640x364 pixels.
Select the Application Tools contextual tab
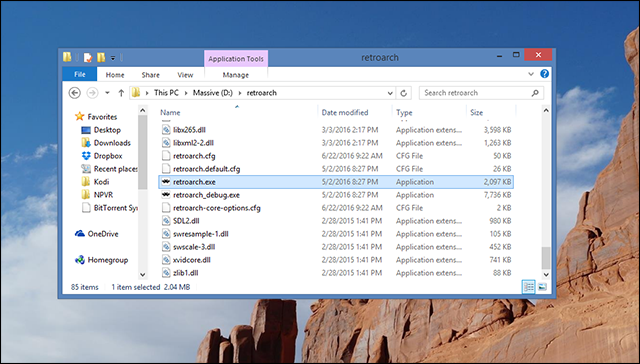(236, 59)
